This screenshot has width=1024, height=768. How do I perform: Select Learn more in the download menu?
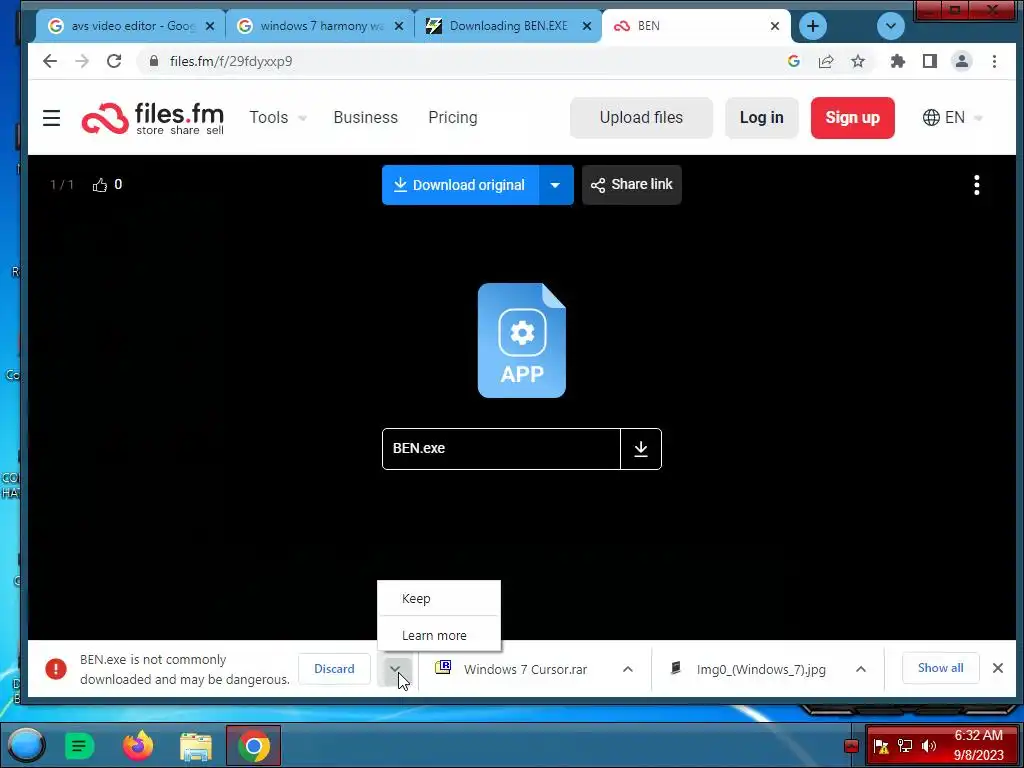[x=439, y=635]
